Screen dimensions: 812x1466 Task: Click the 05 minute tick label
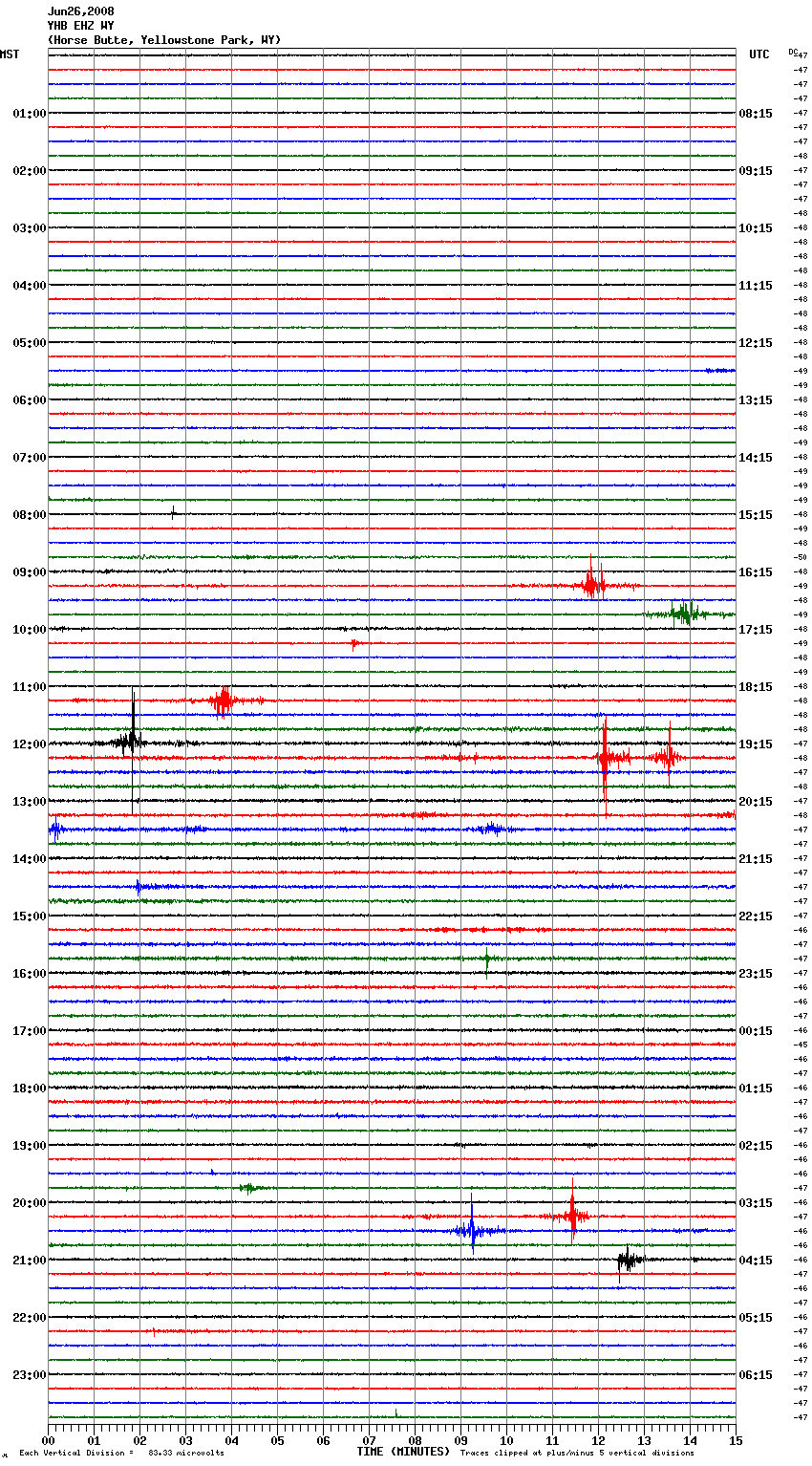pyautogui.click(x=277, y=1440)
